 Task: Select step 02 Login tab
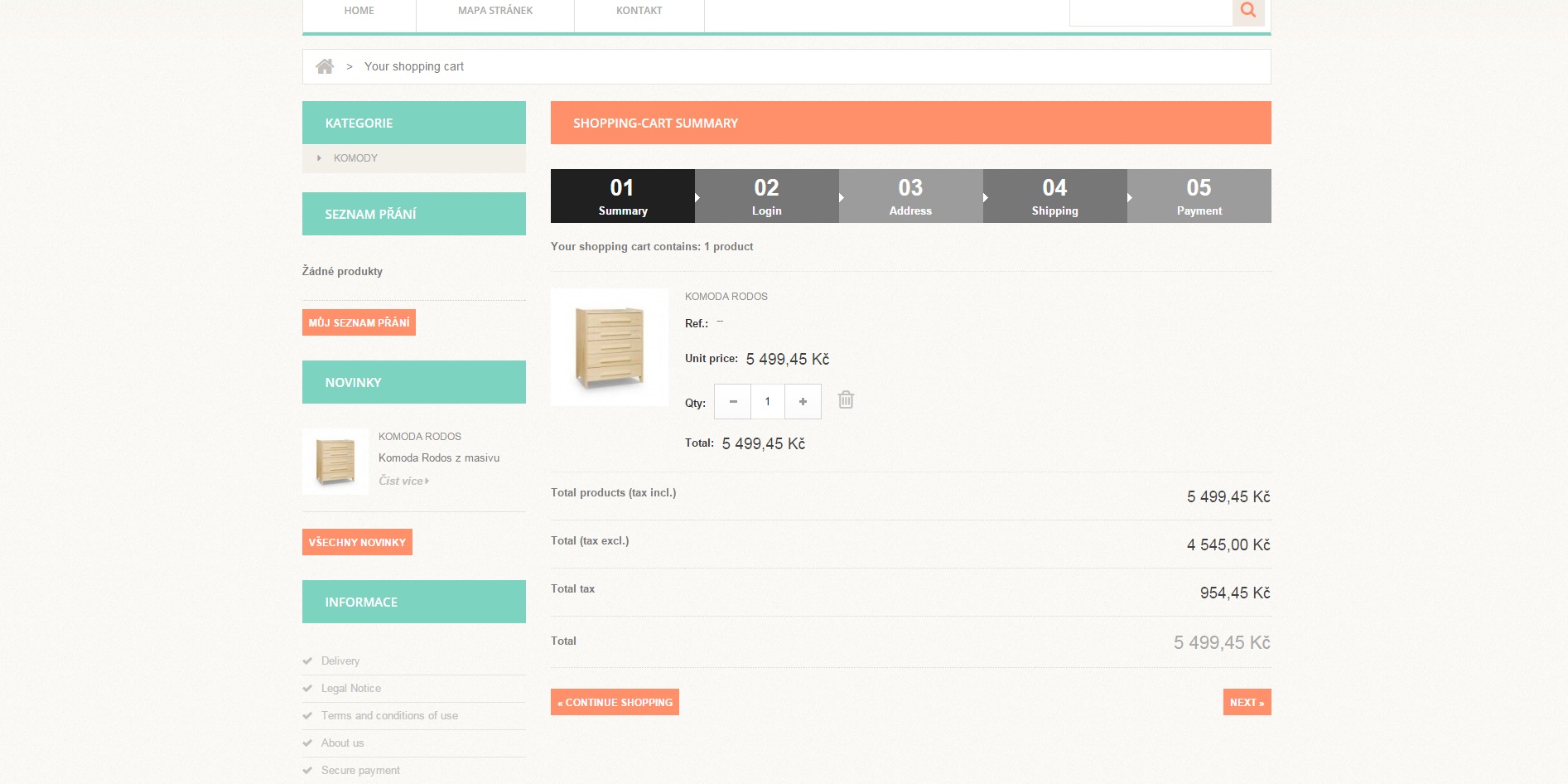[x=767, y=196]
